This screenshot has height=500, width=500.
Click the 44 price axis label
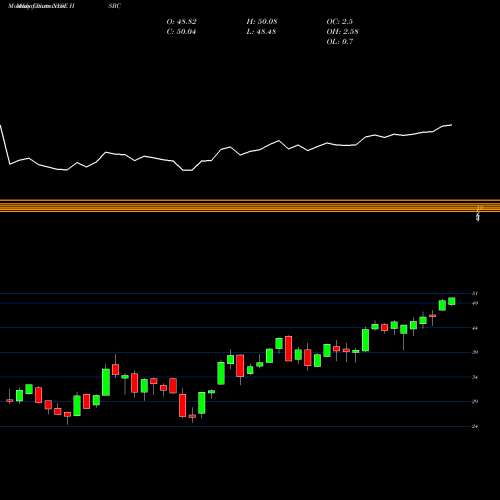(475, 328)
